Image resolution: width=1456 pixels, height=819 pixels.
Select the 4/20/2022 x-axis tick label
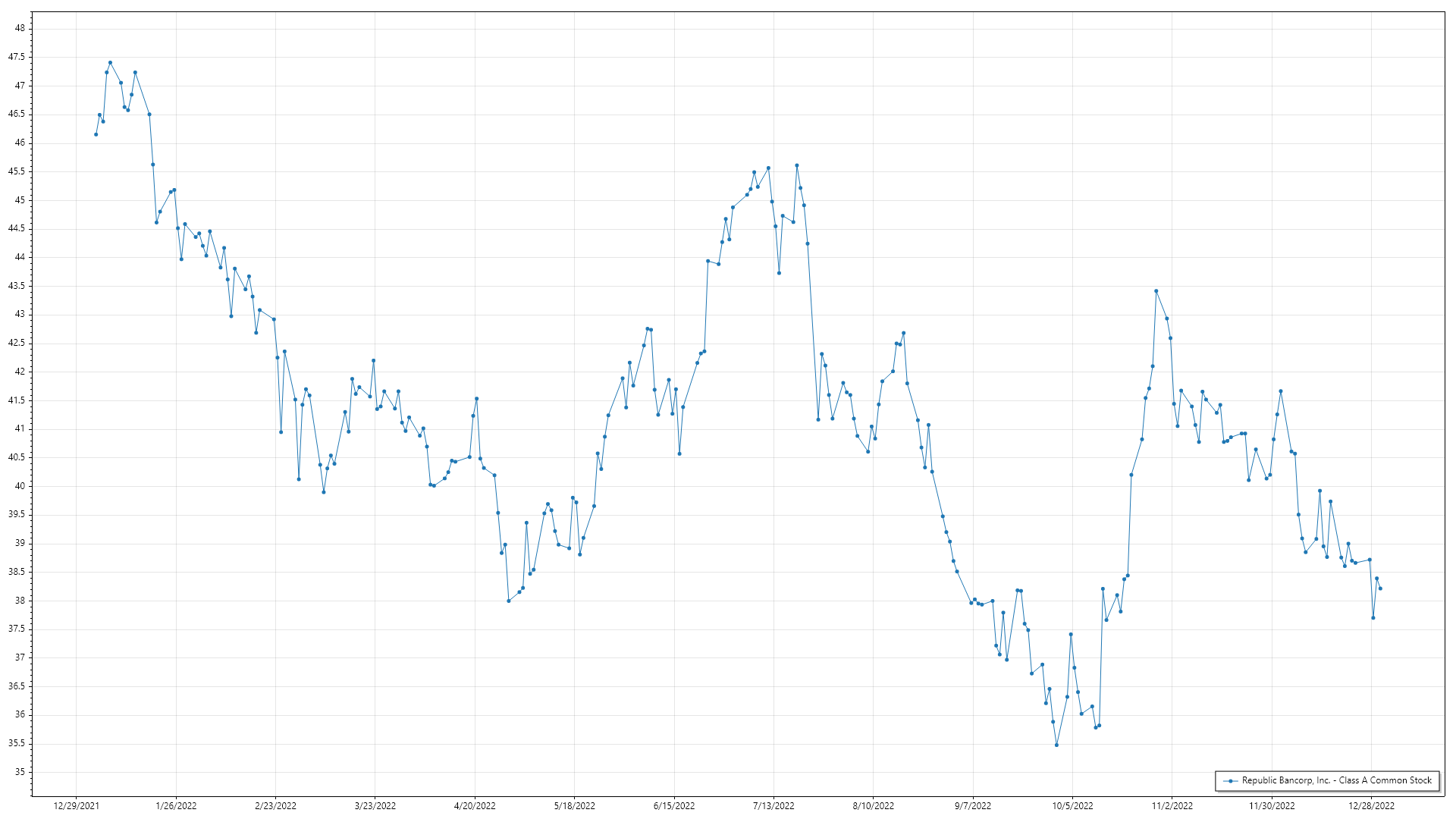tap(475, 805)
